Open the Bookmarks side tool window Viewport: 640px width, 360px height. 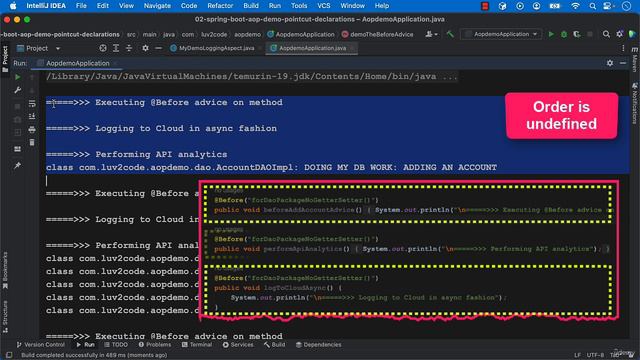pyautogui.click(x=5, y=270)
